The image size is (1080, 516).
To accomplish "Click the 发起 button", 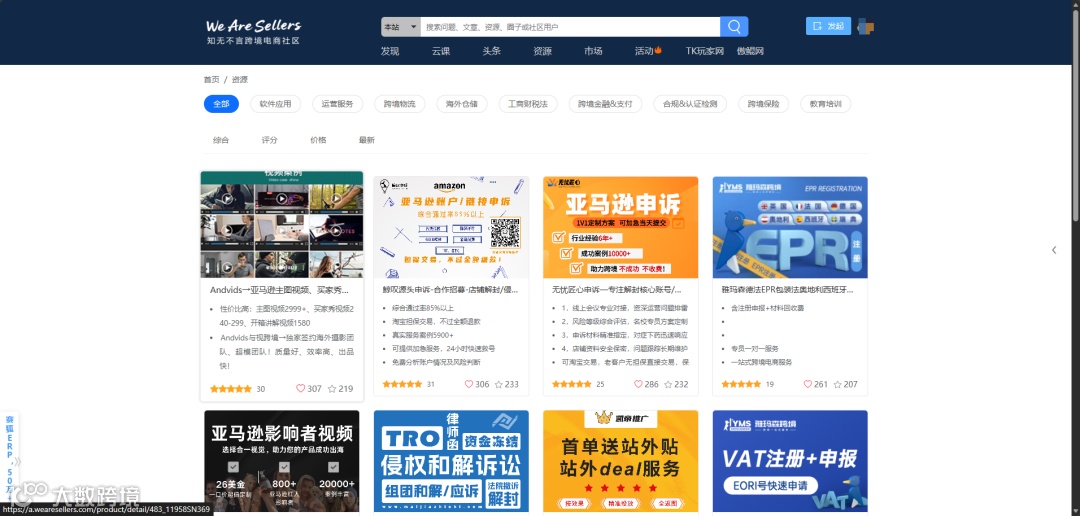I will click(x=829, y=26).
